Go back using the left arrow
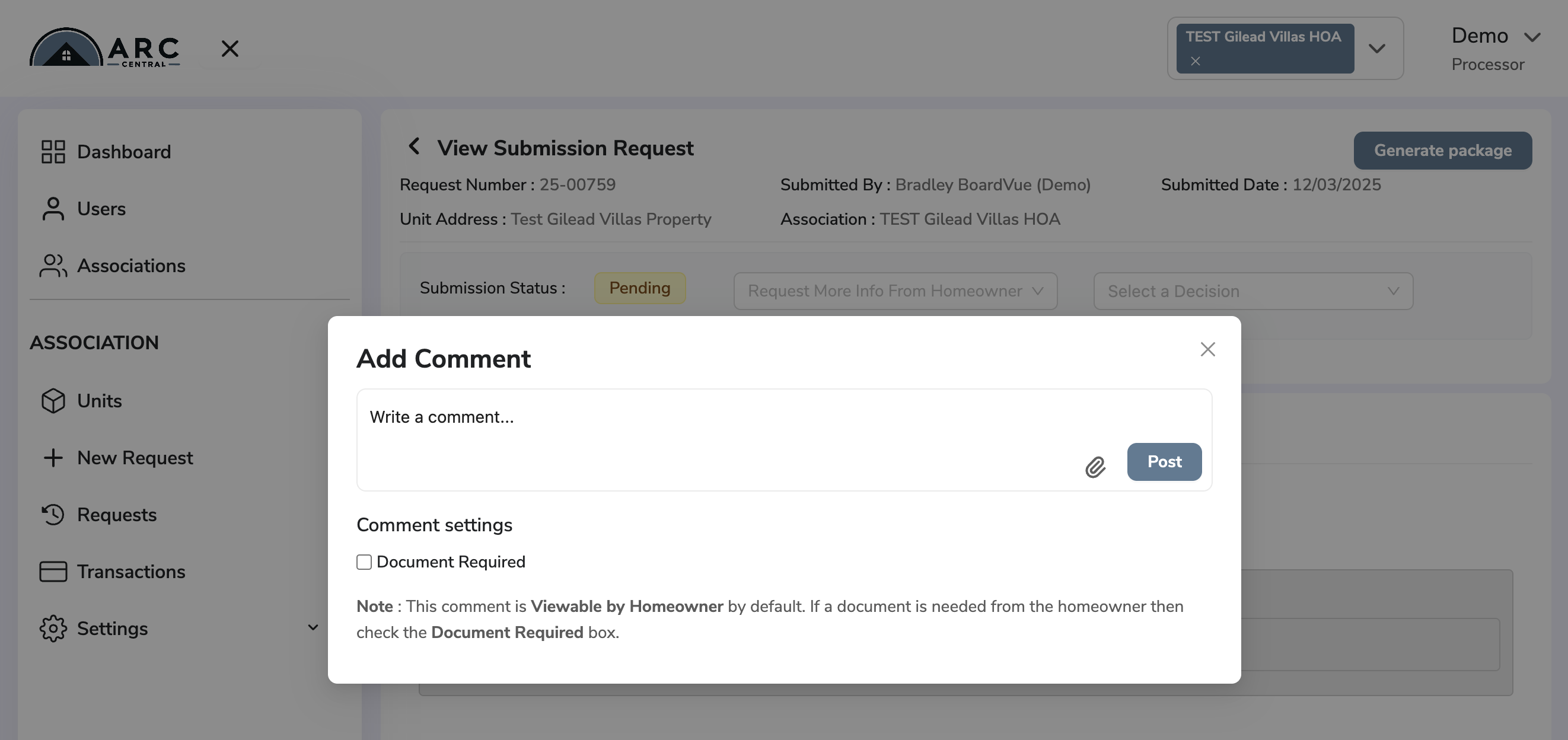Screen dimensions: 1568x740 click(414, 146)
